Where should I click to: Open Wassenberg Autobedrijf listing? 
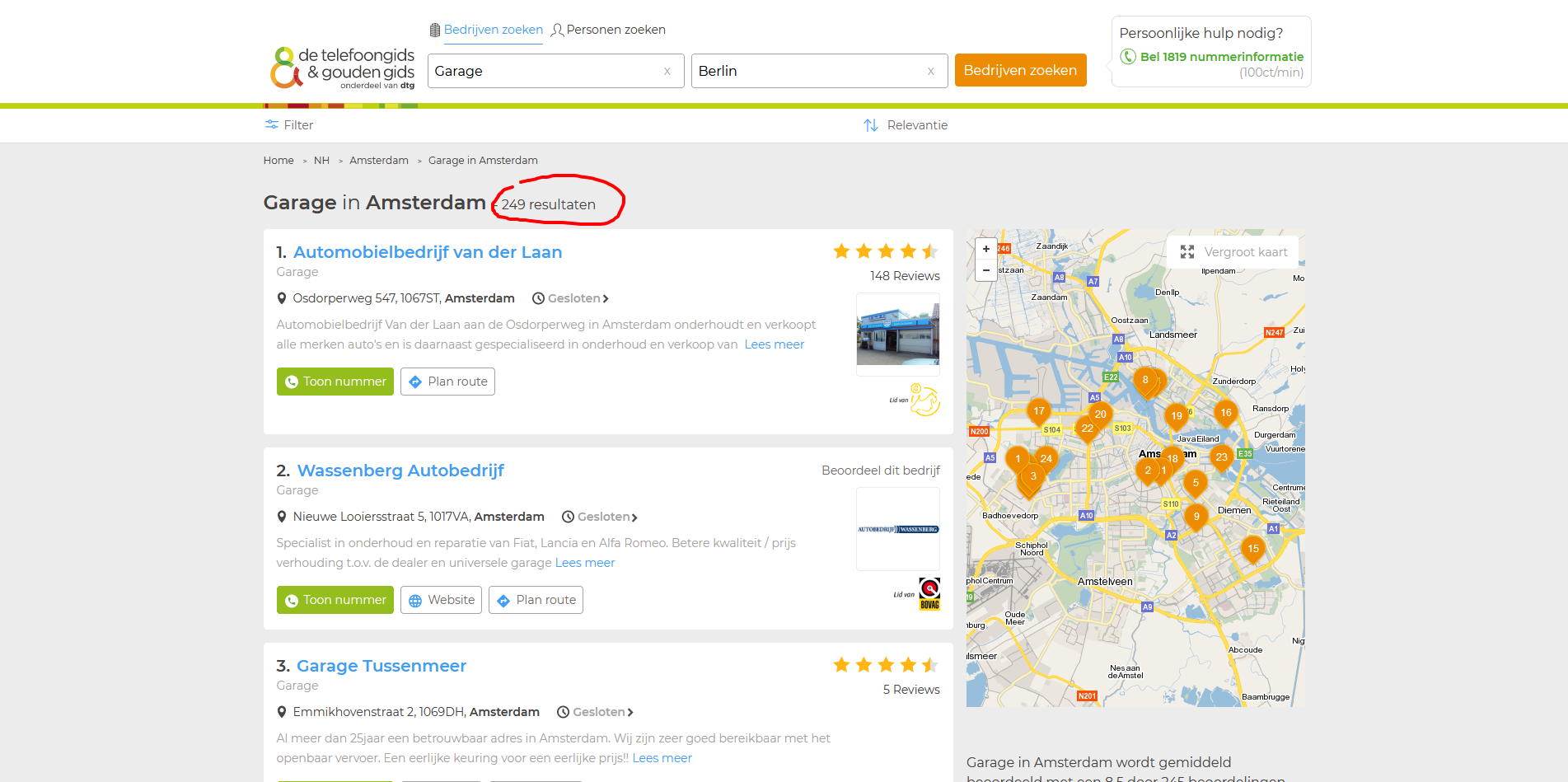[400, 471]
